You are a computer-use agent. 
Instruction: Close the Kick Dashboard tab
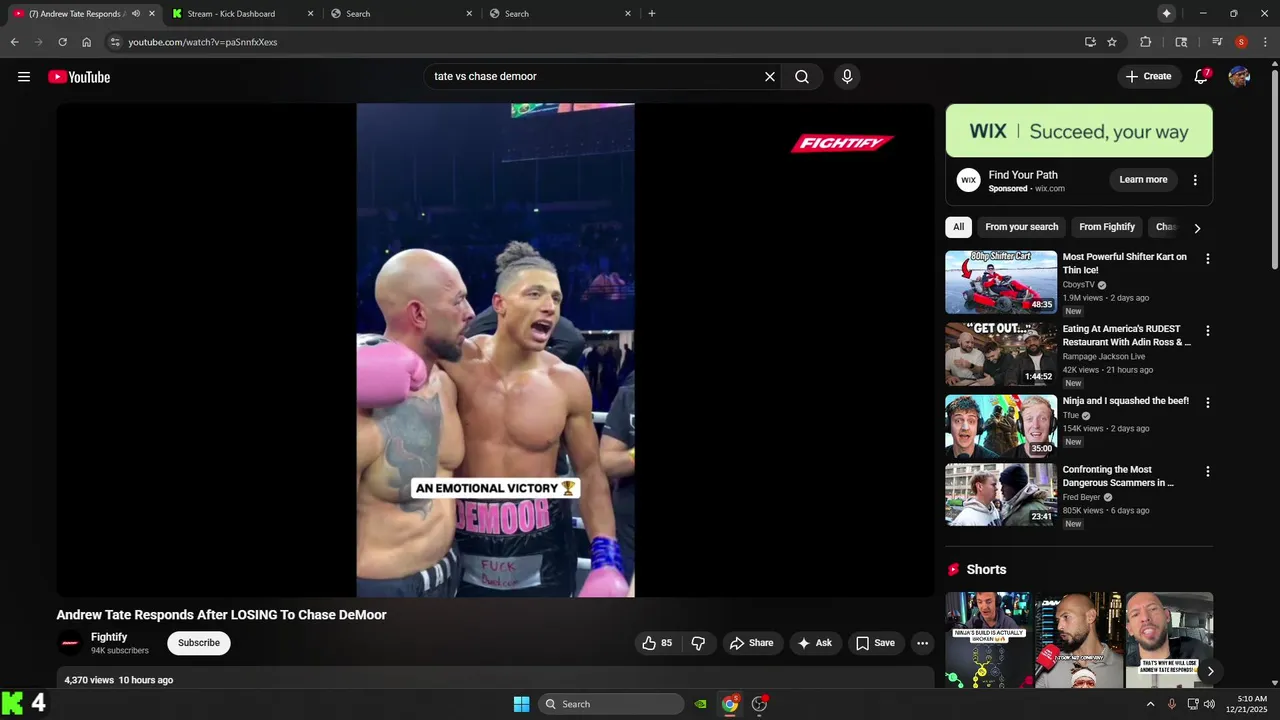310,14
